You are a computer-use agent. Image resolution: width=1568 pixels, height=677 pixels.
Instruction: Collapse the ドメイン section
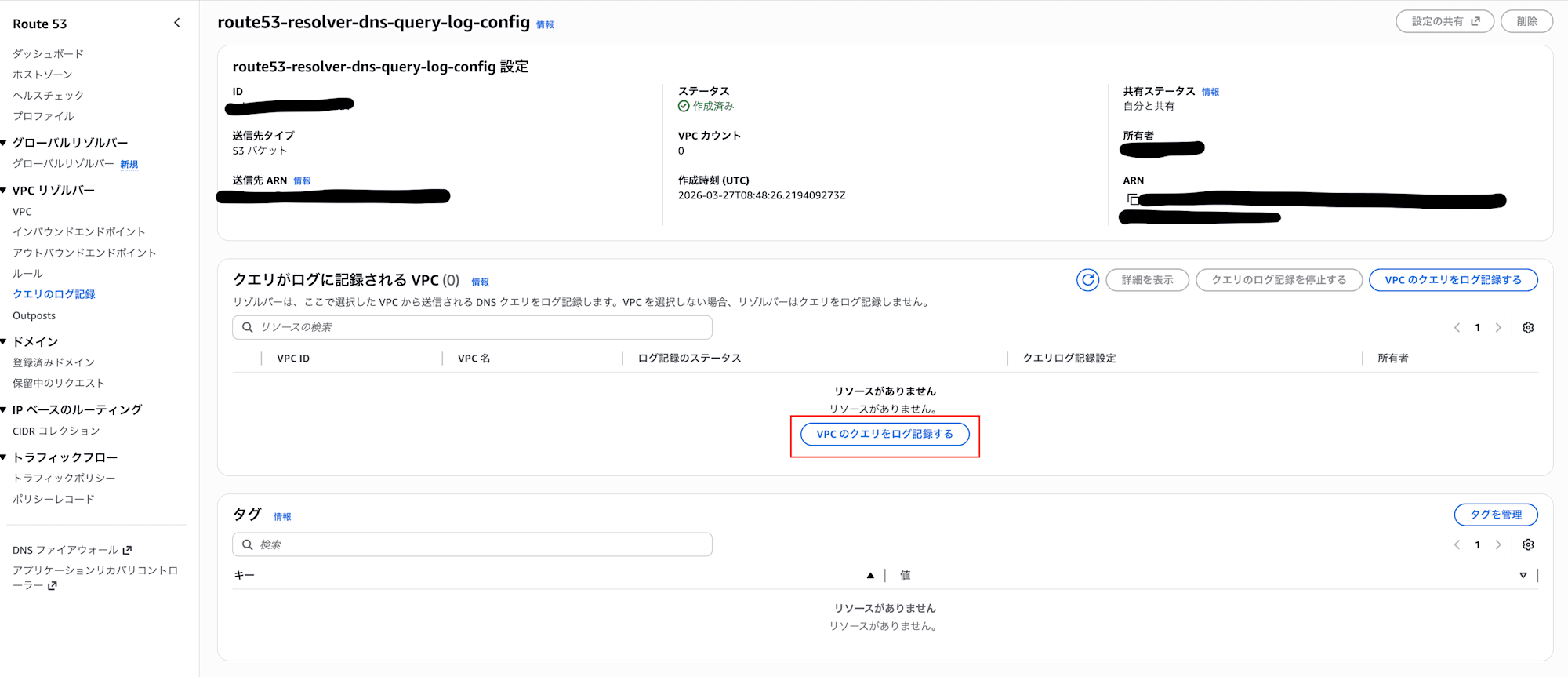[x=4, y=342]
